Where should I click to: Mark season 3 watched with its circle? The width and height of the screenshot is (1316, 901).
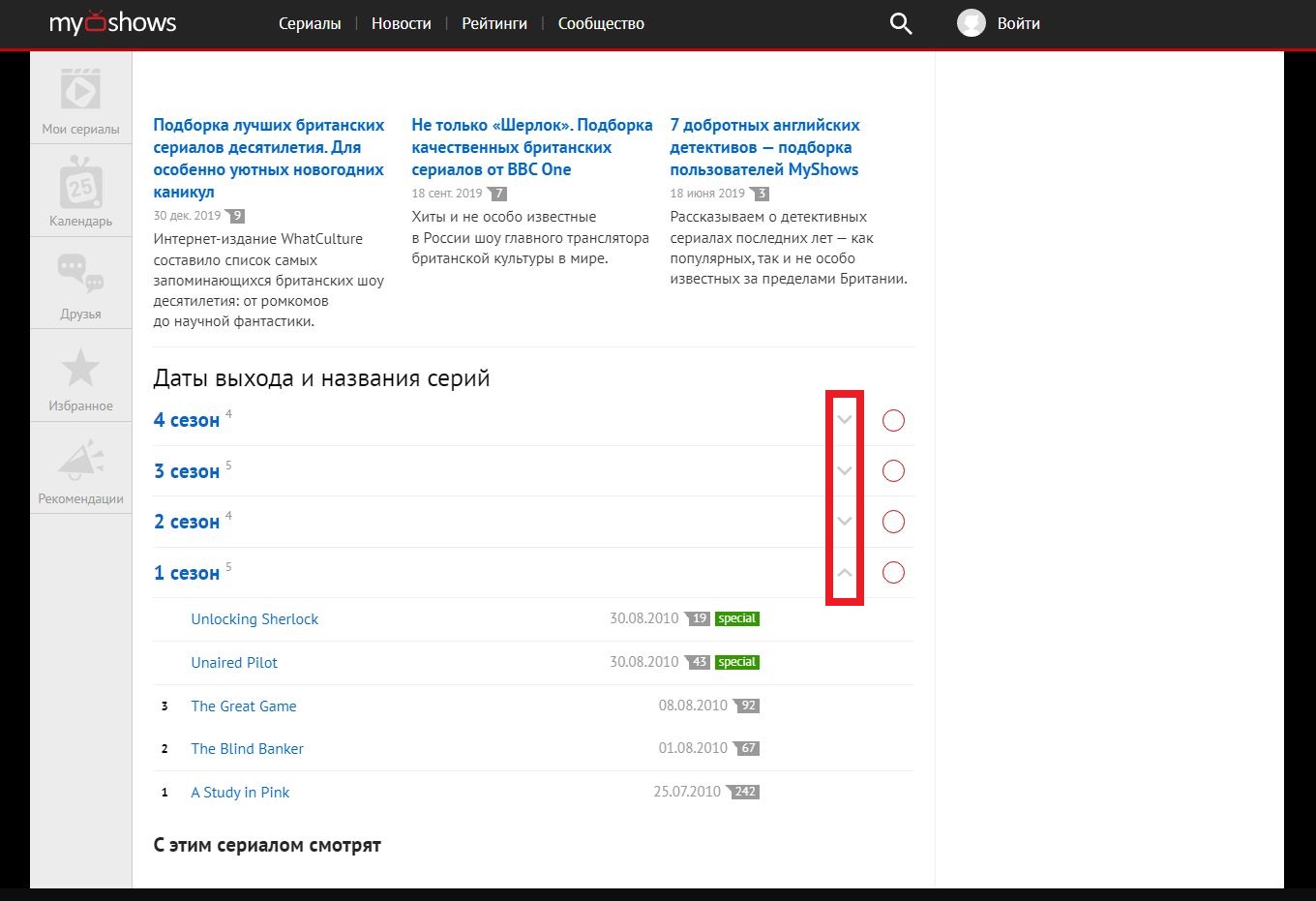[x=892, y=470]
